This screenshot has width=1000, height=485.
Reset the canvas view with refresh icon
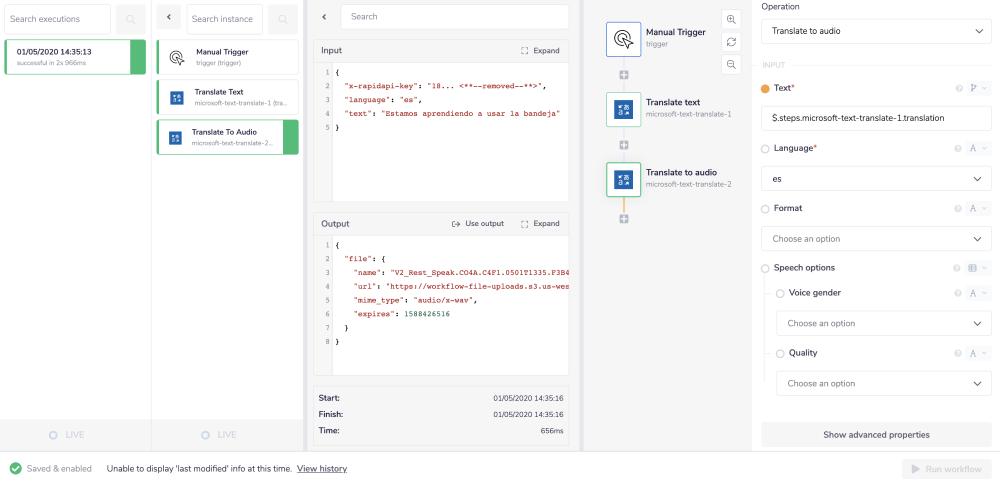tap(732, 42)
